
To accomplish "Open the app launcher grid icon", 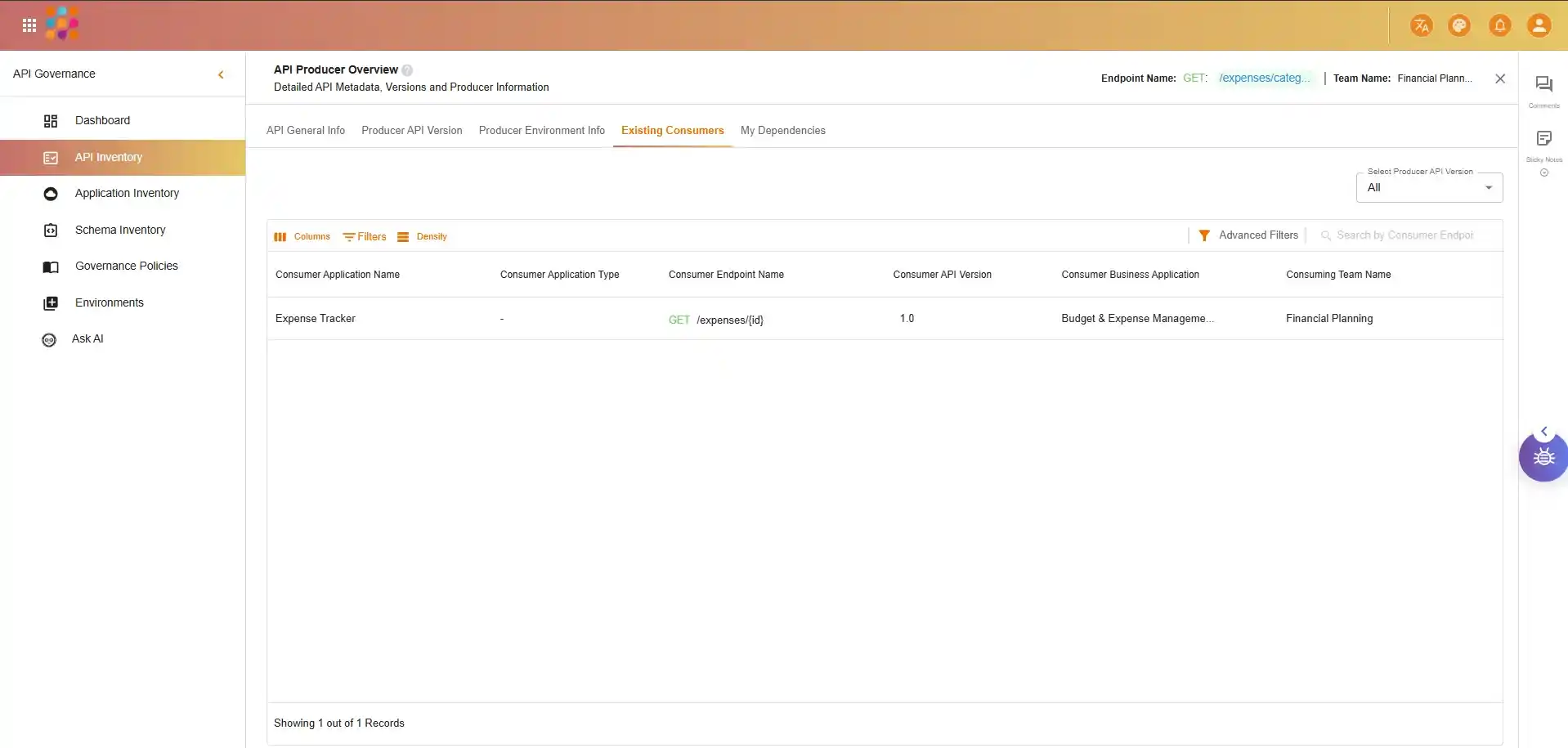I will pyautogui.click(x=29, y=25).
